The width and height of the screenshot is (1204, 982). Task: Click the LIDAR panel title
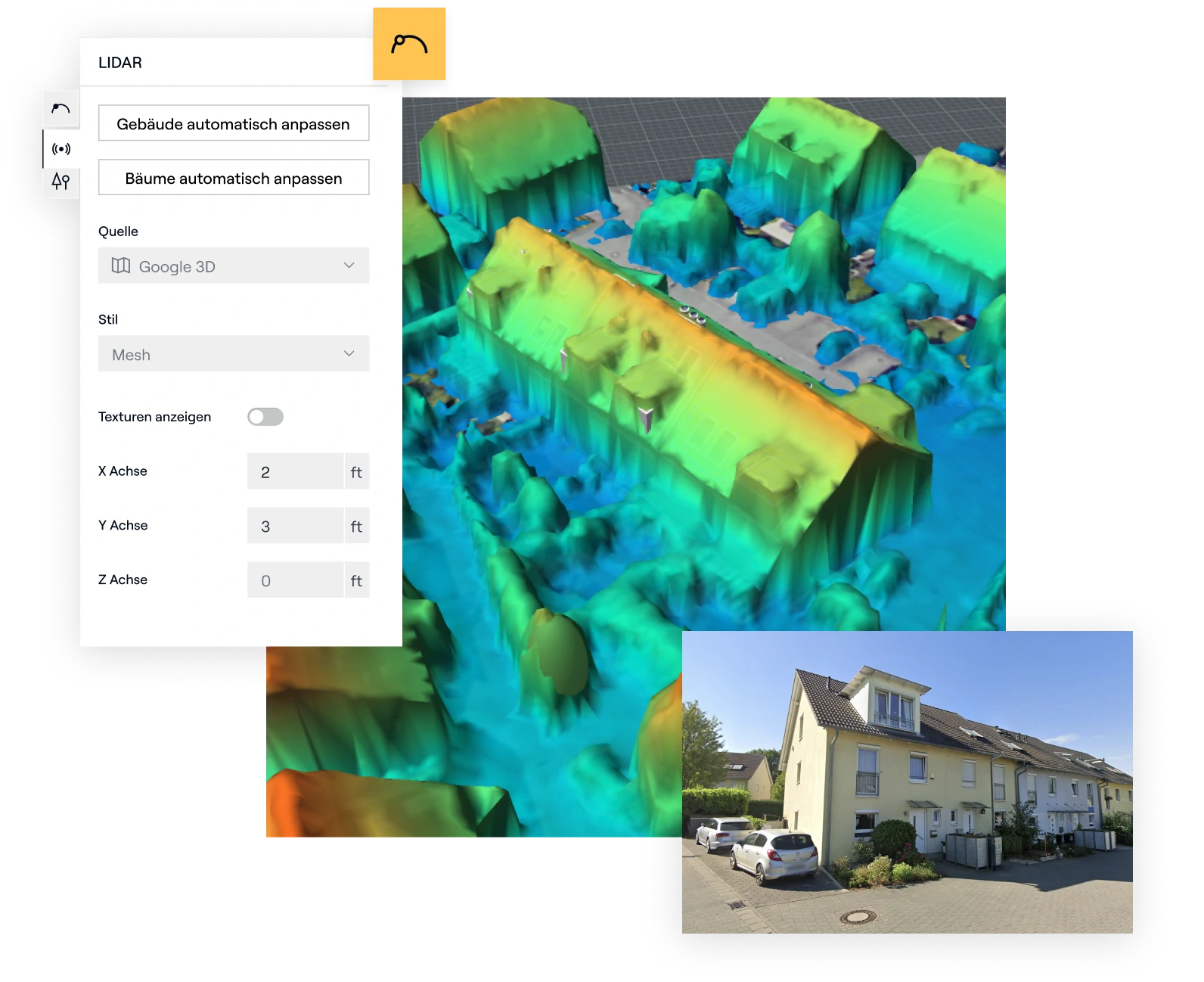tap(120, 63)
